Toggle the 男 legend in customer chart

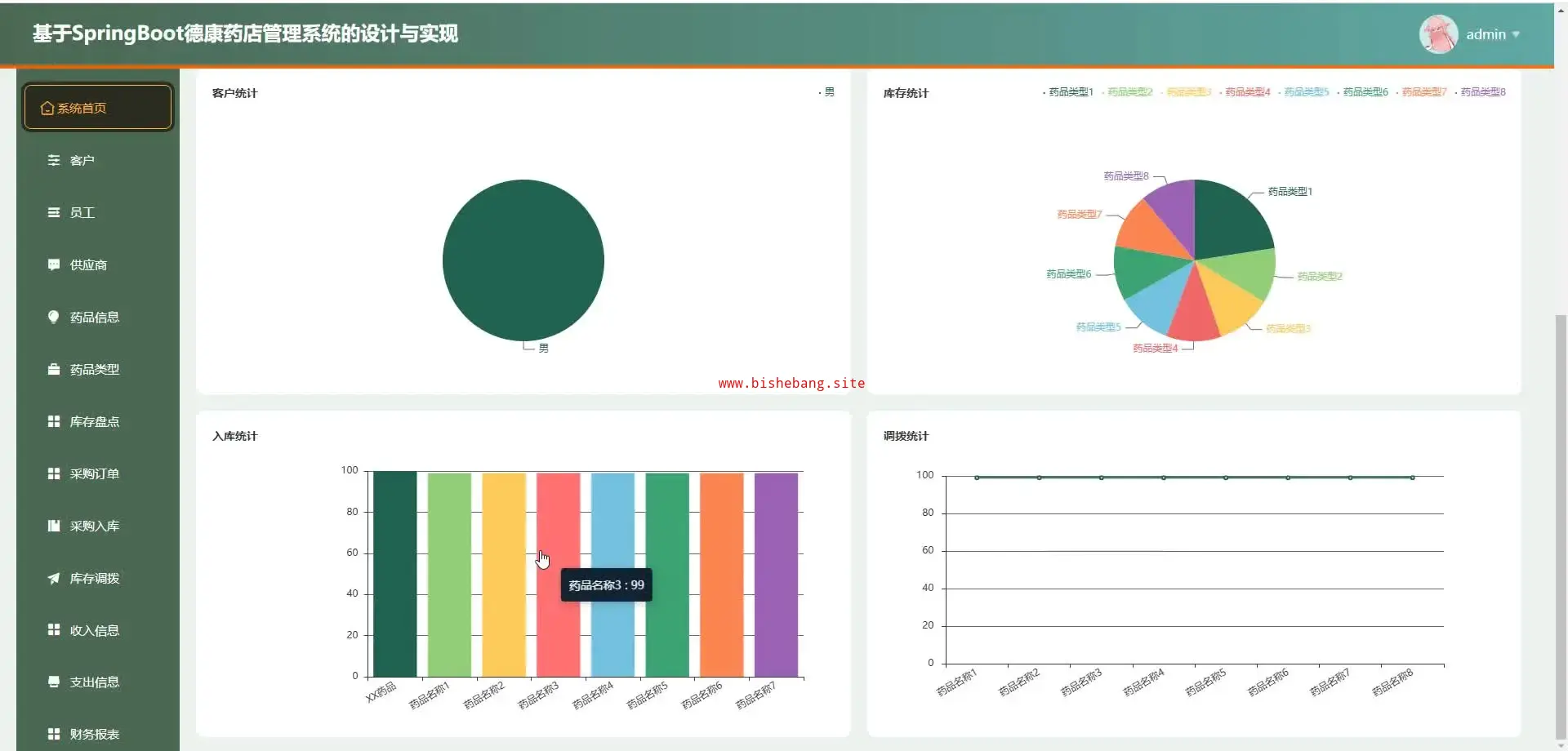point(828,92)
